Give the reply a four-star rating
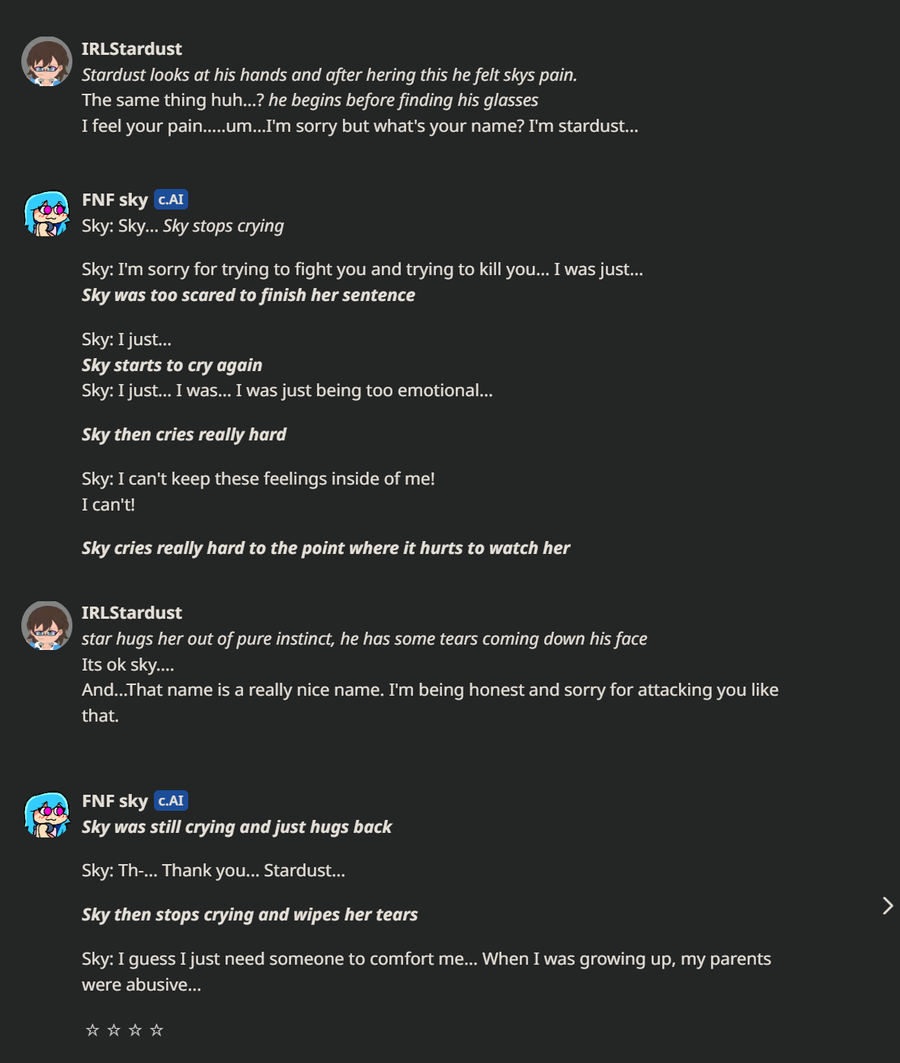This screenshot has height=1063, width=900. 156,1030
